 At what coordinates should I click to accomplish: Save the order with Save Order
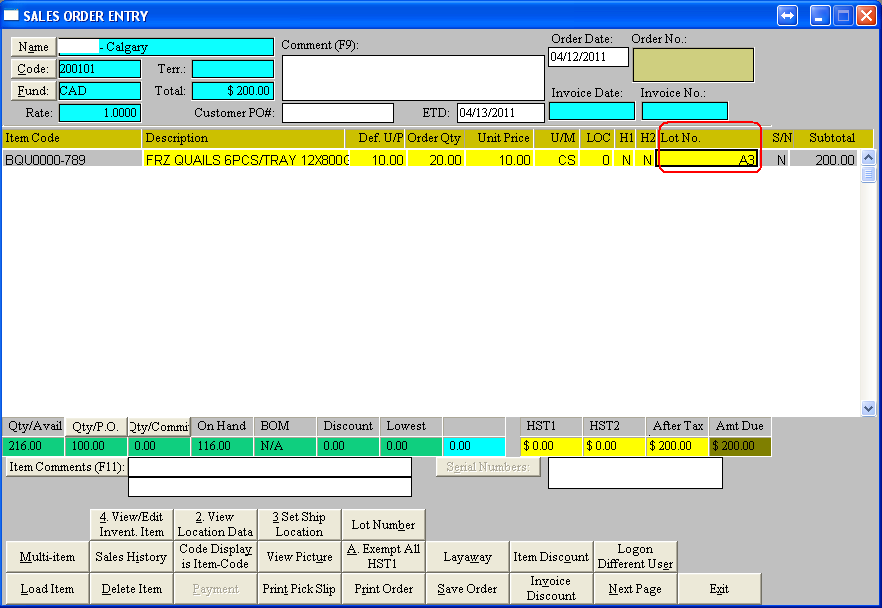pos(467,589)
